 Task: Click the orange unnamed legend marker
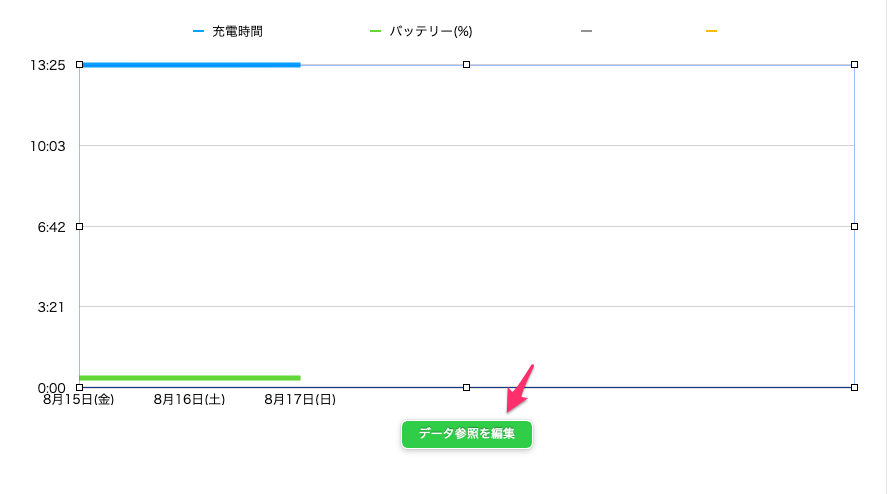[711, 31]
